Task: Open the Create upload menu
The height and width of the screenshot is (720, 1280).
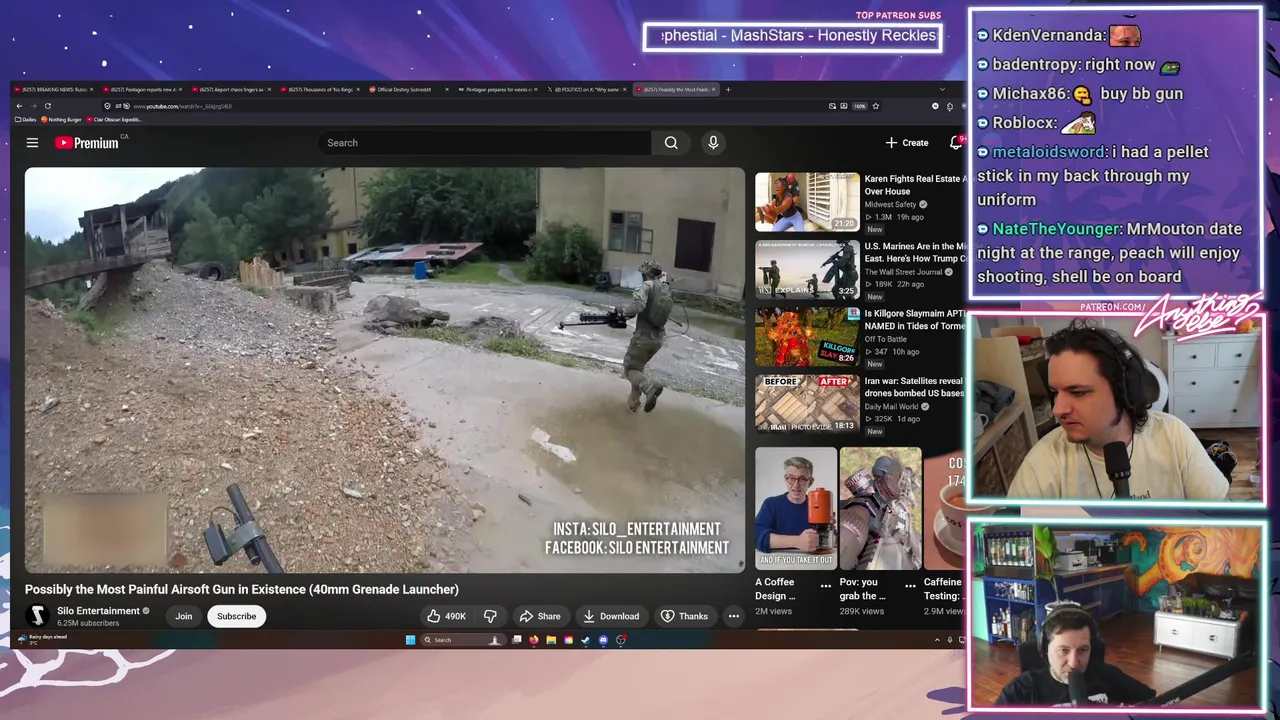Action: click(907, 143)
